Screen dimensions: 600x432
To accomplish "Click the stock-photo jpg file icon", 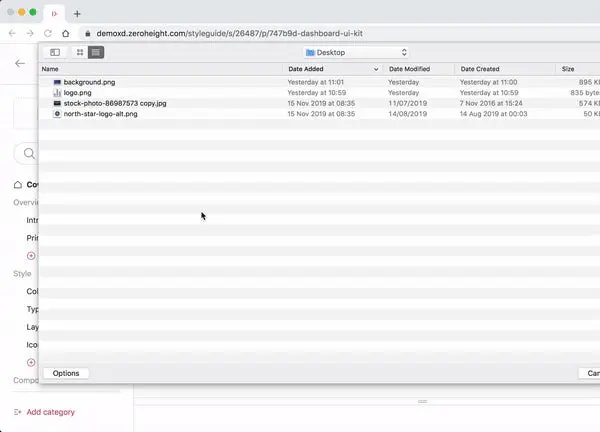I will [57, 103].
